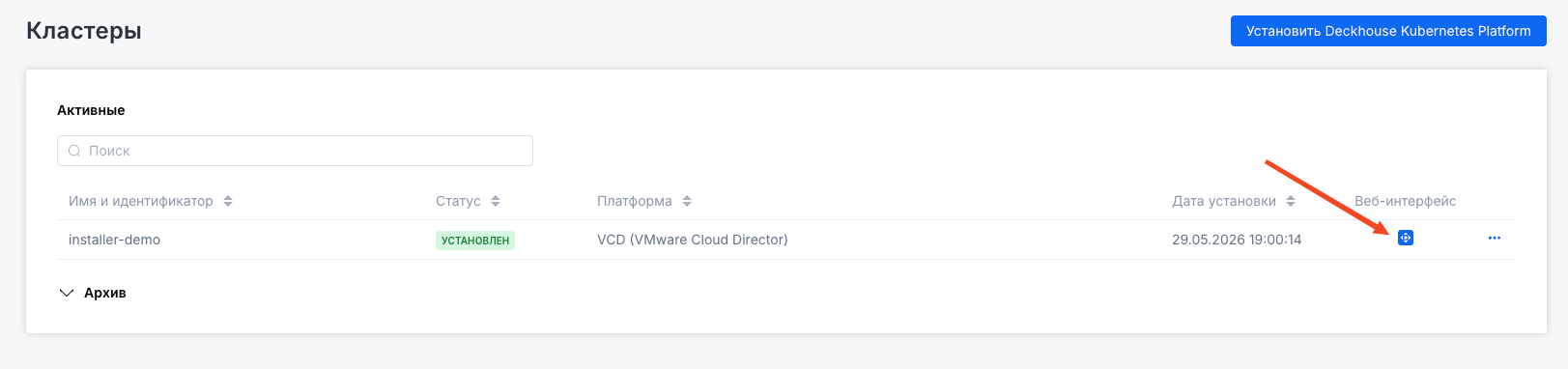Sort by the Статус column arrows
1568x369 pixels.
pyautogui.click(x=496, y=201)
